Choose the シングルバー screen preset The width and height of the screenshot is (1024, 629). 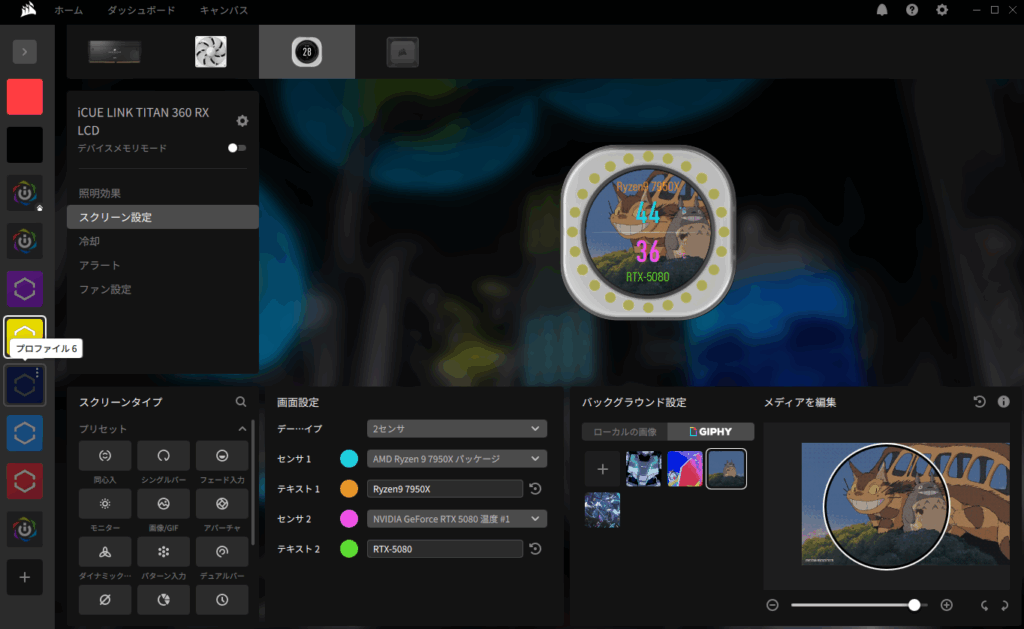pos(163,456)
